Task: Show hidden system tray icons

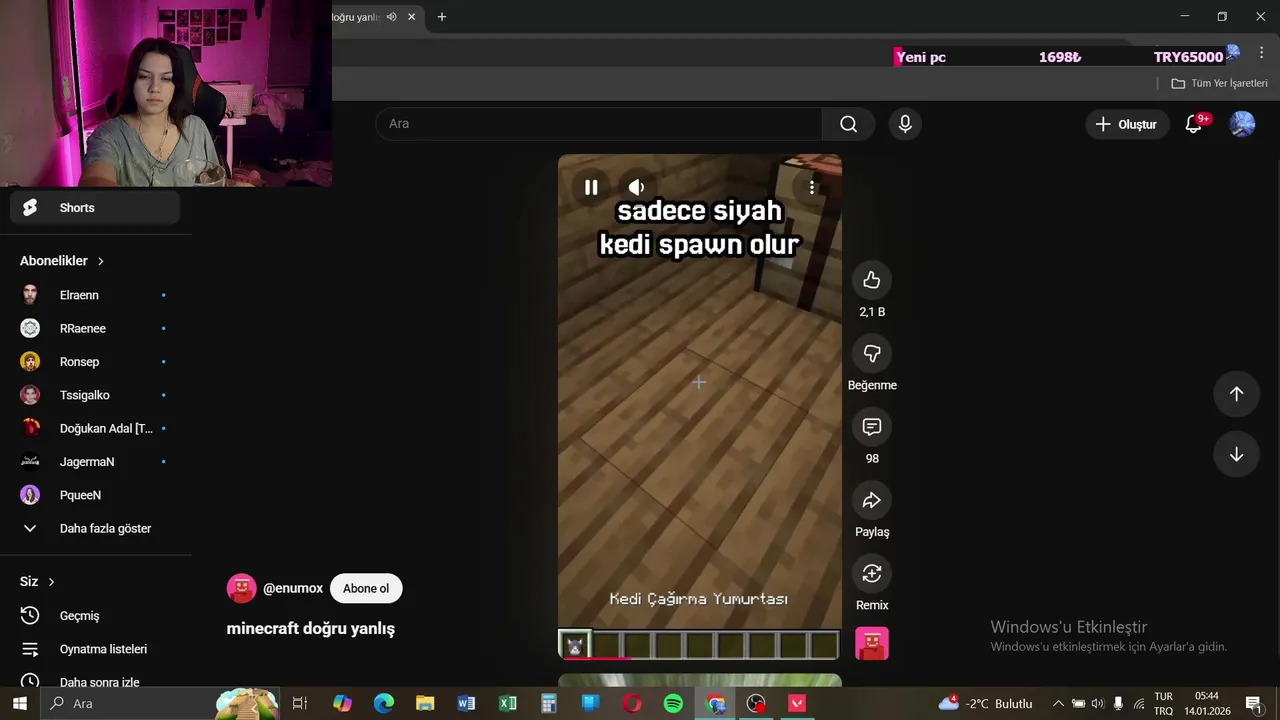Action: pyautogui.click(x=1058, y=703)
